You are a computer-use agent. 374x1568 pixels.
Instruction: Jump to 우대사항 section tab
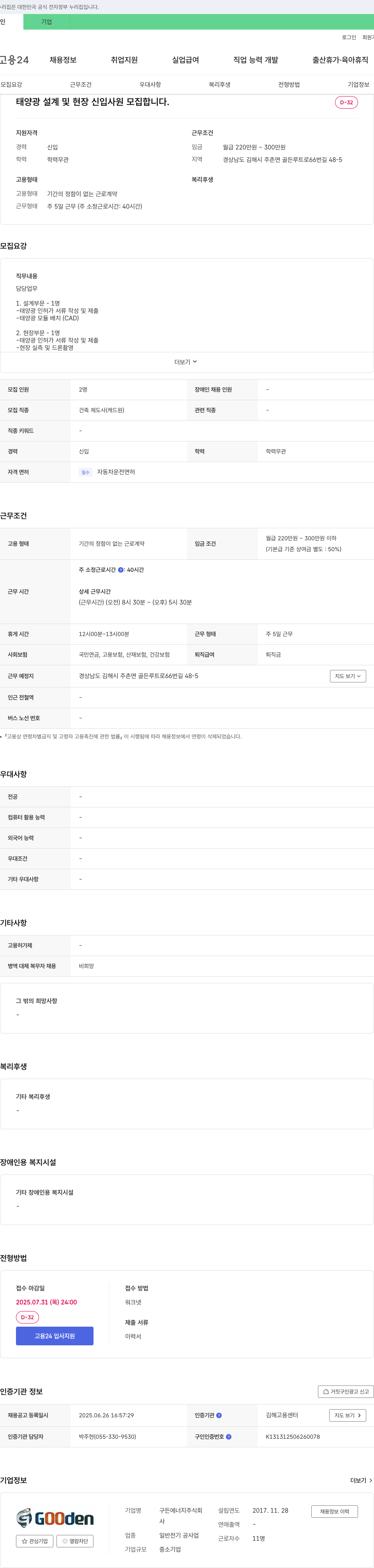point(150,84)
